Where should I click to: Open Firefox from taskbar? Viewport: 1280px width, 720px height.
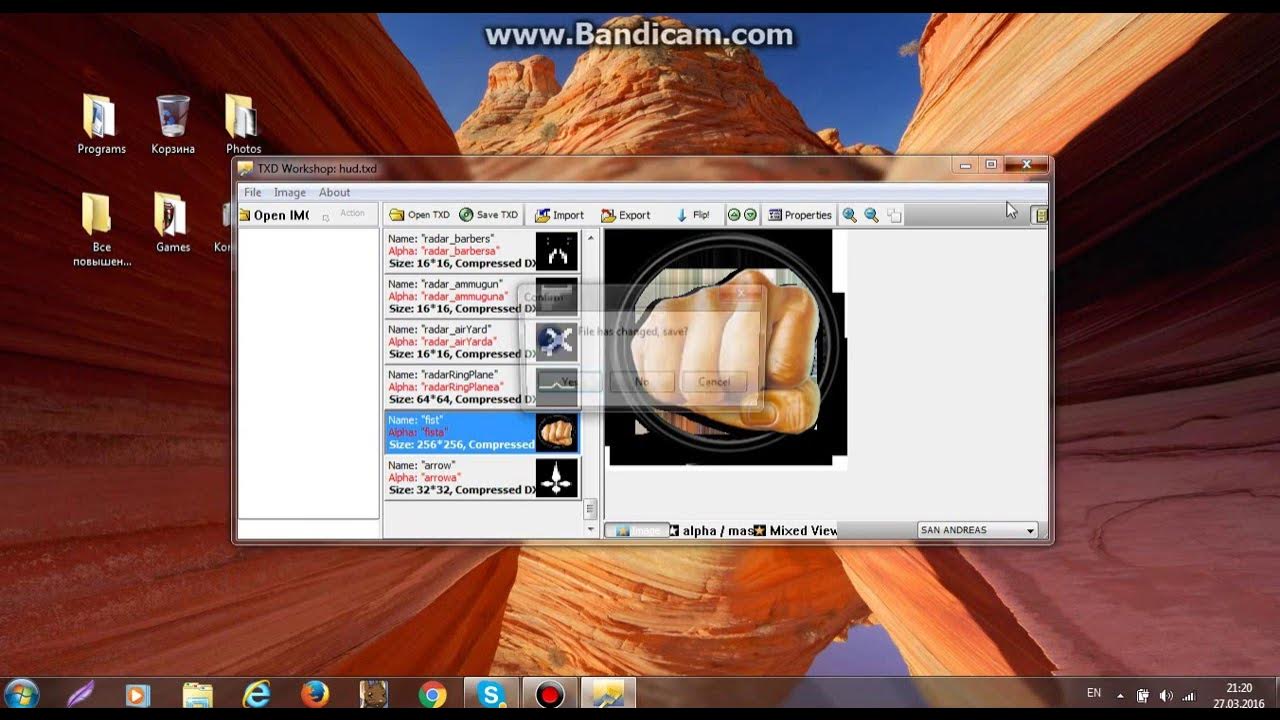[x=315, y=694]
